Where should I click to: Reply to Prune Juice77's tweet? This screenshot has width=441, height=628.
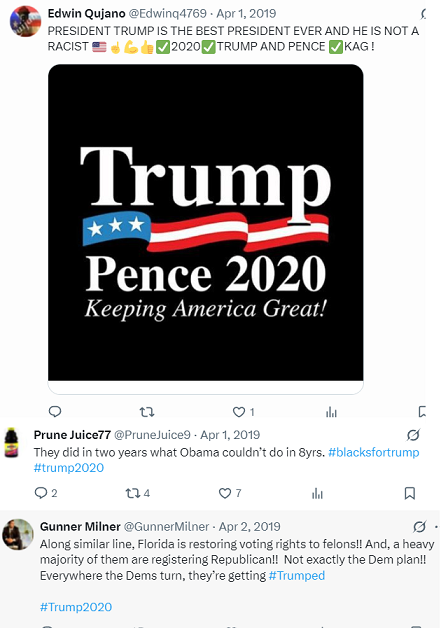click(x=46, y=493)
